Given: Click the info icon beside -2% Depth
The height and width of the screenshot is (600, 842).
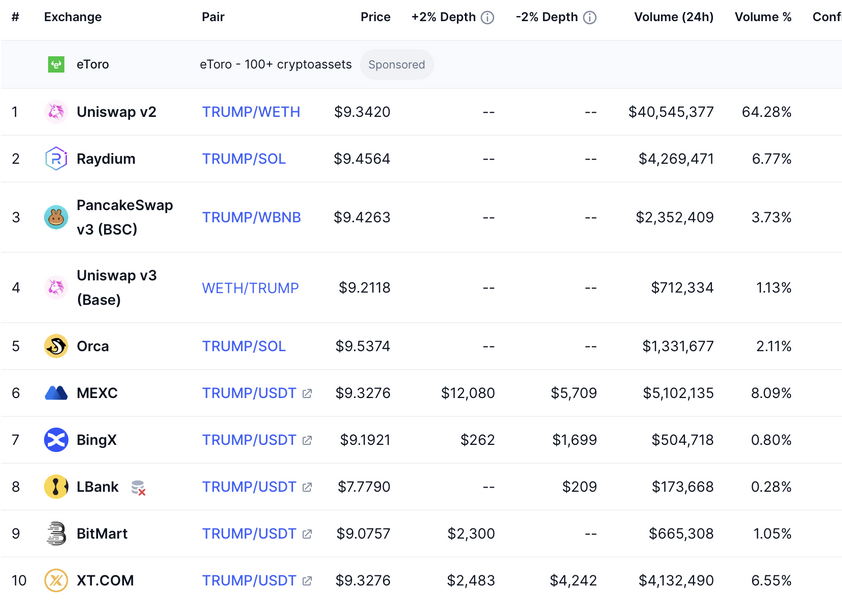Looking at the screenshot, I should point(590,18).
